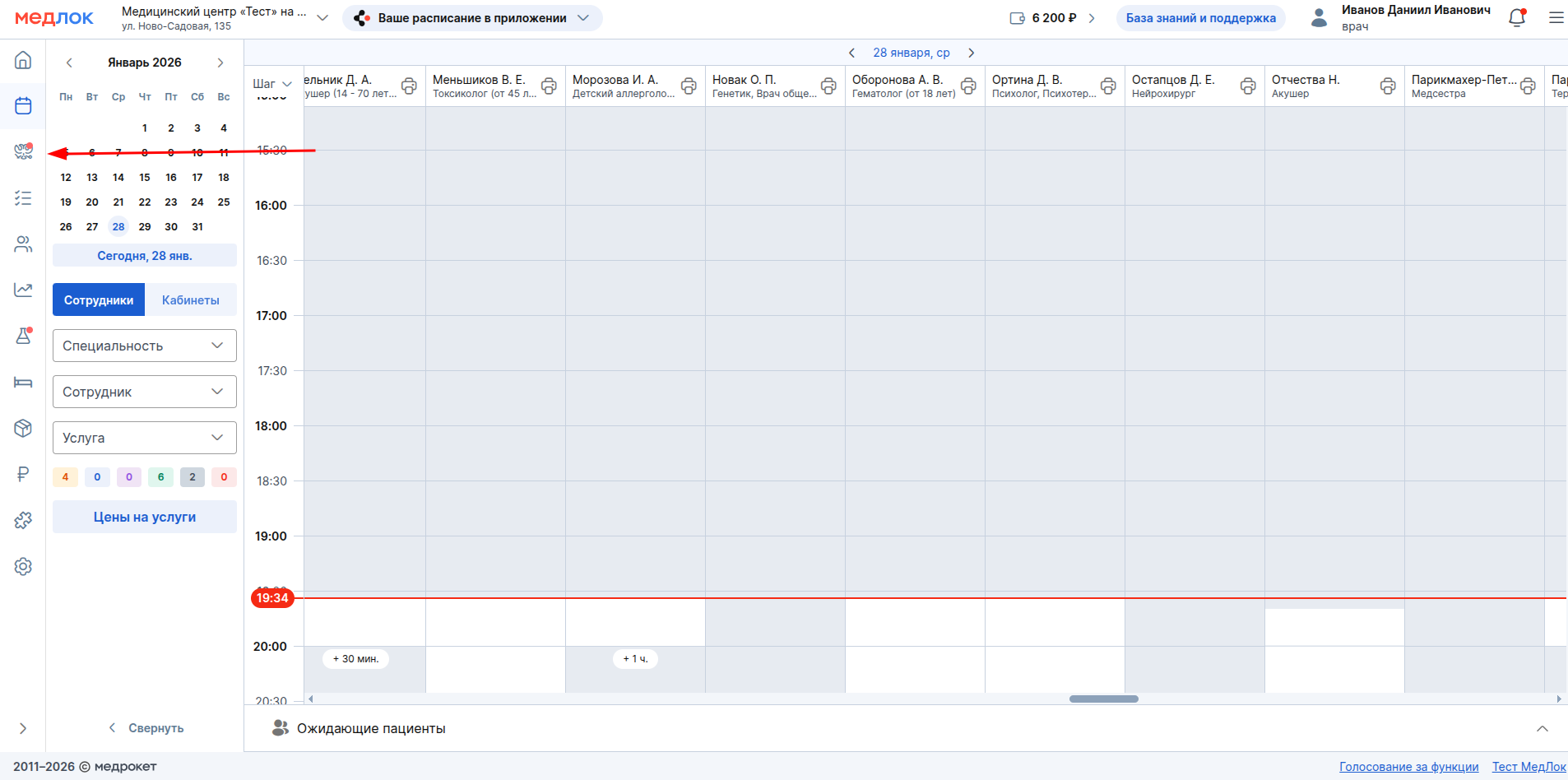
Task: Expand the Специальность dropdown
Action: (x=145, y=346)
